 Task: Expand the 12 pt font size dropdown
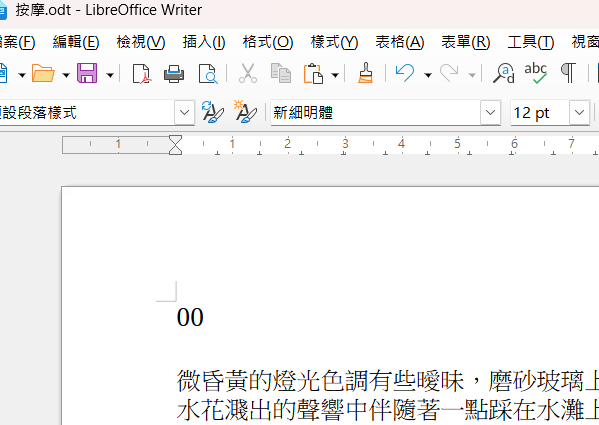pos(580,113)
